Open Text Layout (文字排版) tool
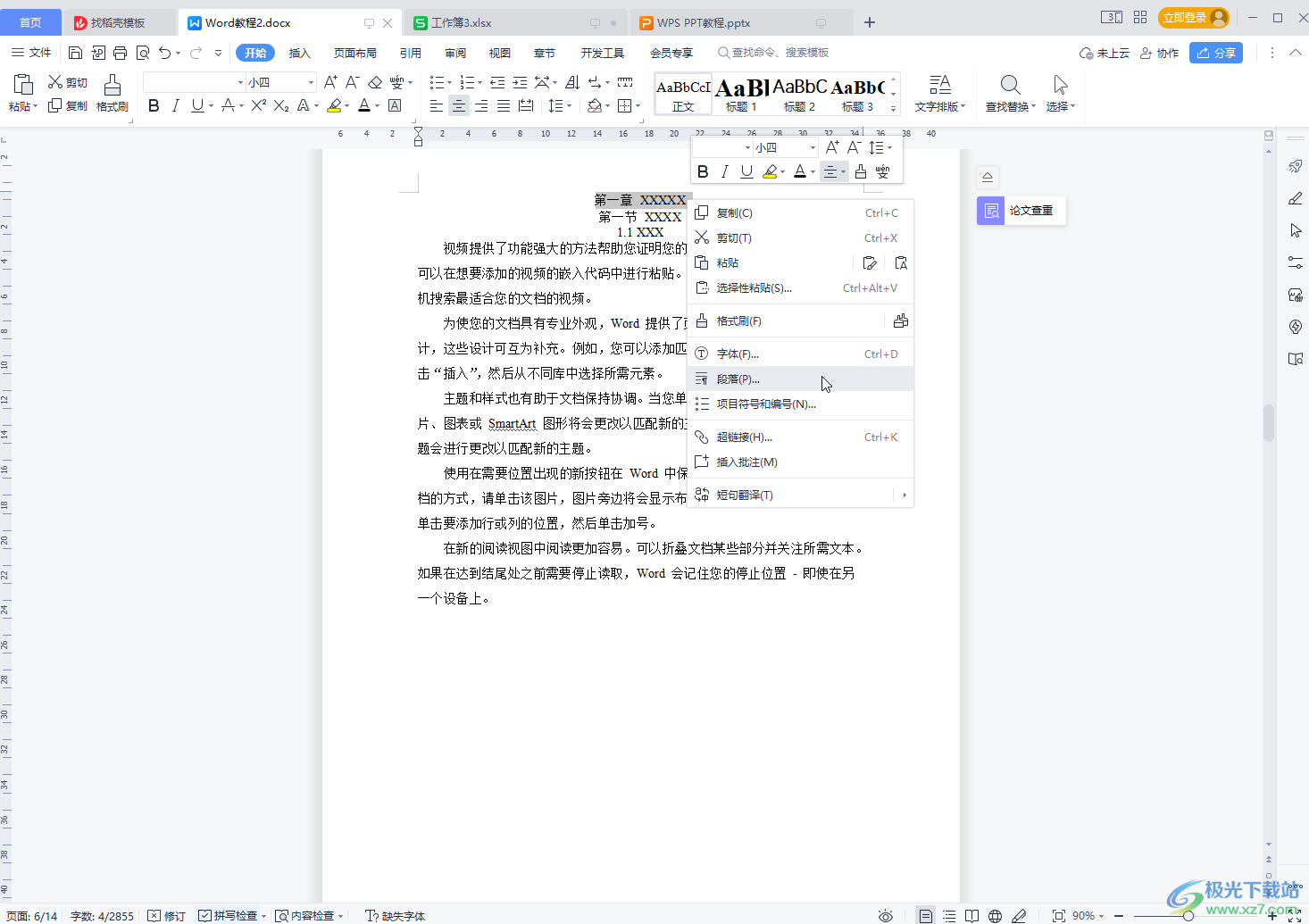 click(x=939, y=93)
